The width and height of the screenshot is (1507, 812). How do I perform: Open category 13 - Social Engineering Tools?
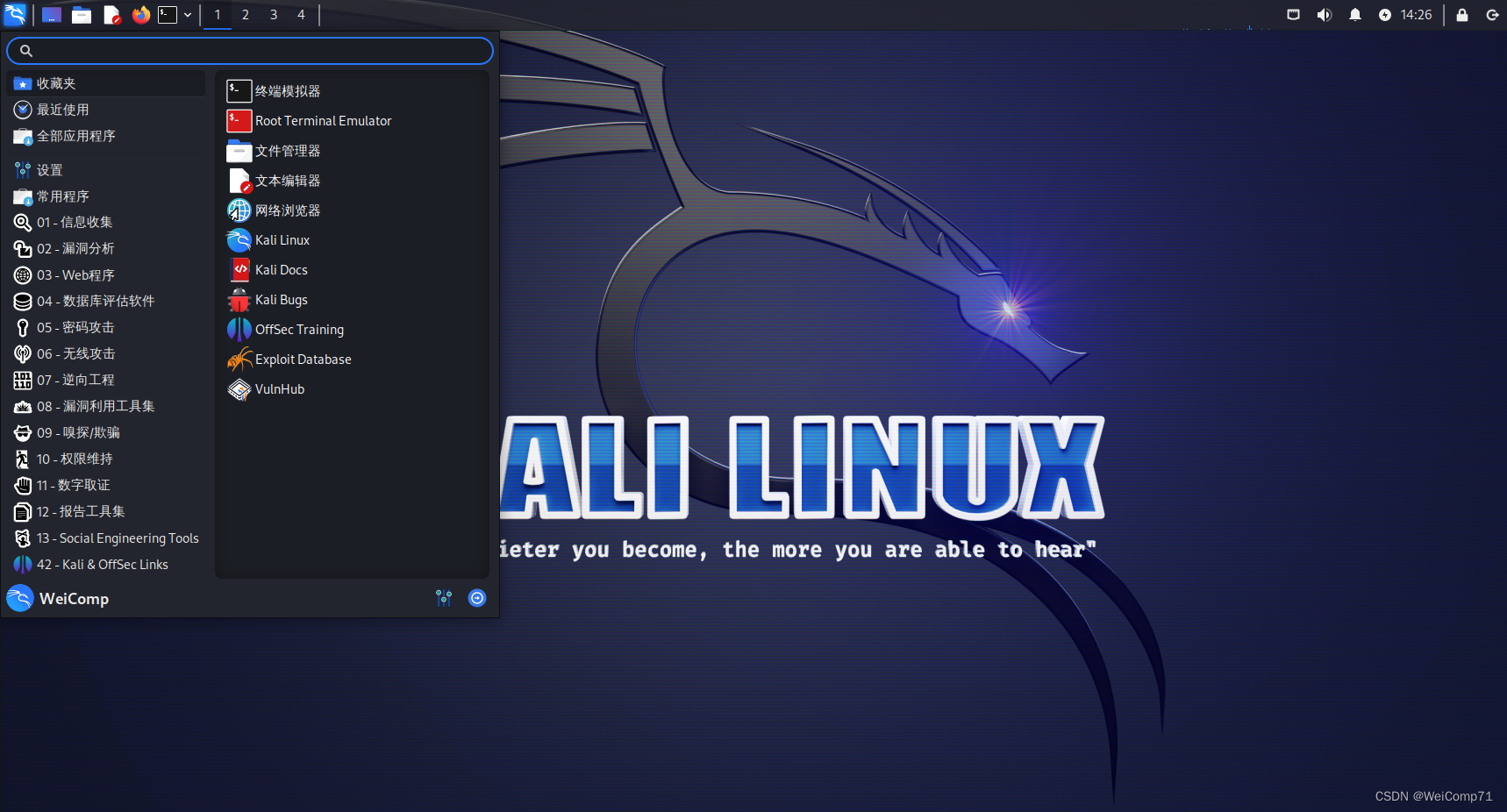pos(106,538)
